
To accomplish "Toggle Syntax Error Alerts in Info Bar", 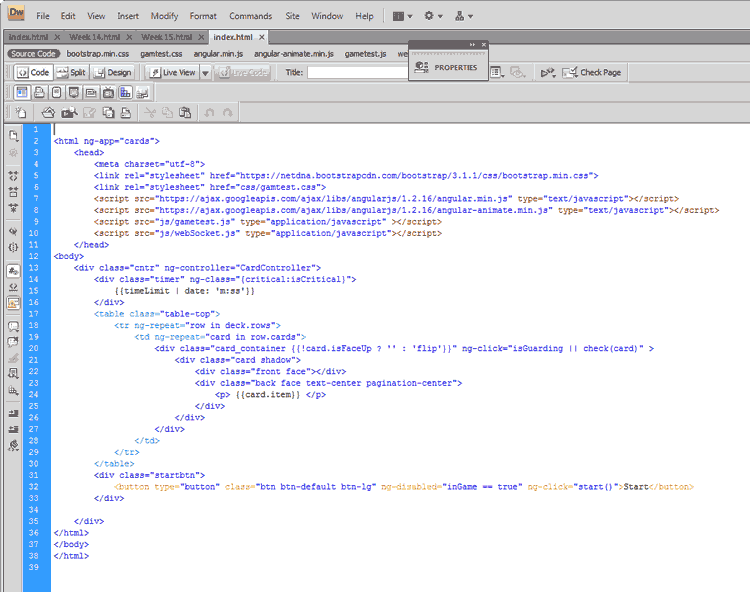I will [x=13, y=303].
